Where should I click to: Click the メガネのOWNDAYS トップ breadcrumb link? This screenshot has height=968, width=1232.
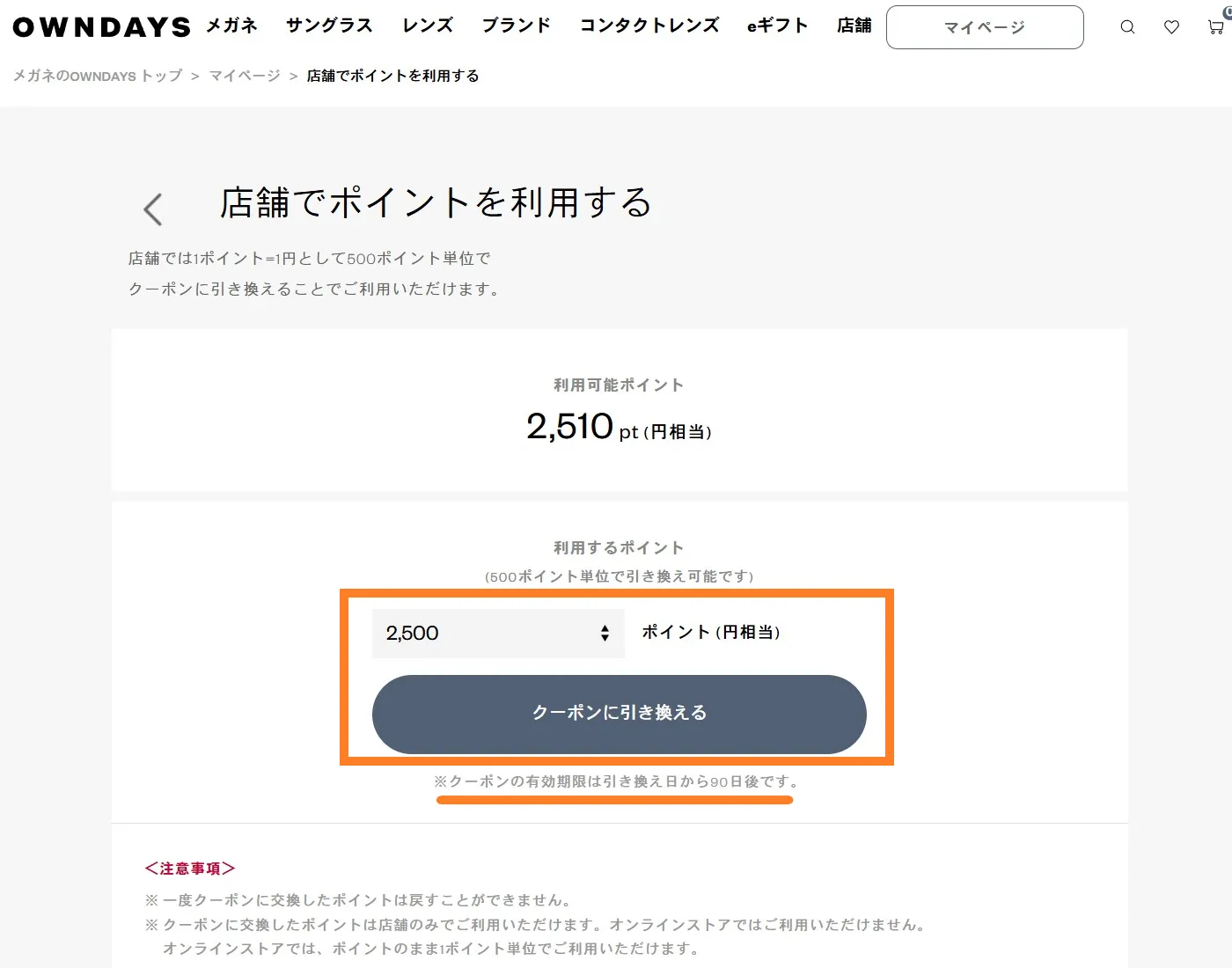coord(98,76)
